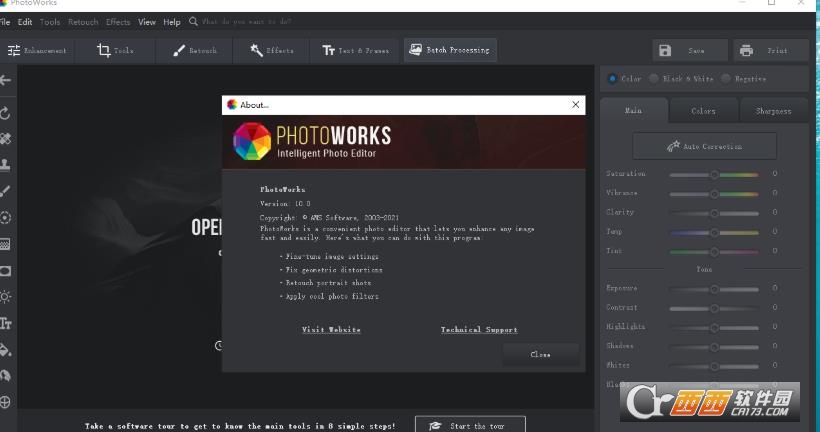The image size is (820, 432).
Task: Open the Help menu
Action: pyautogui.click(x=172, y=22)
